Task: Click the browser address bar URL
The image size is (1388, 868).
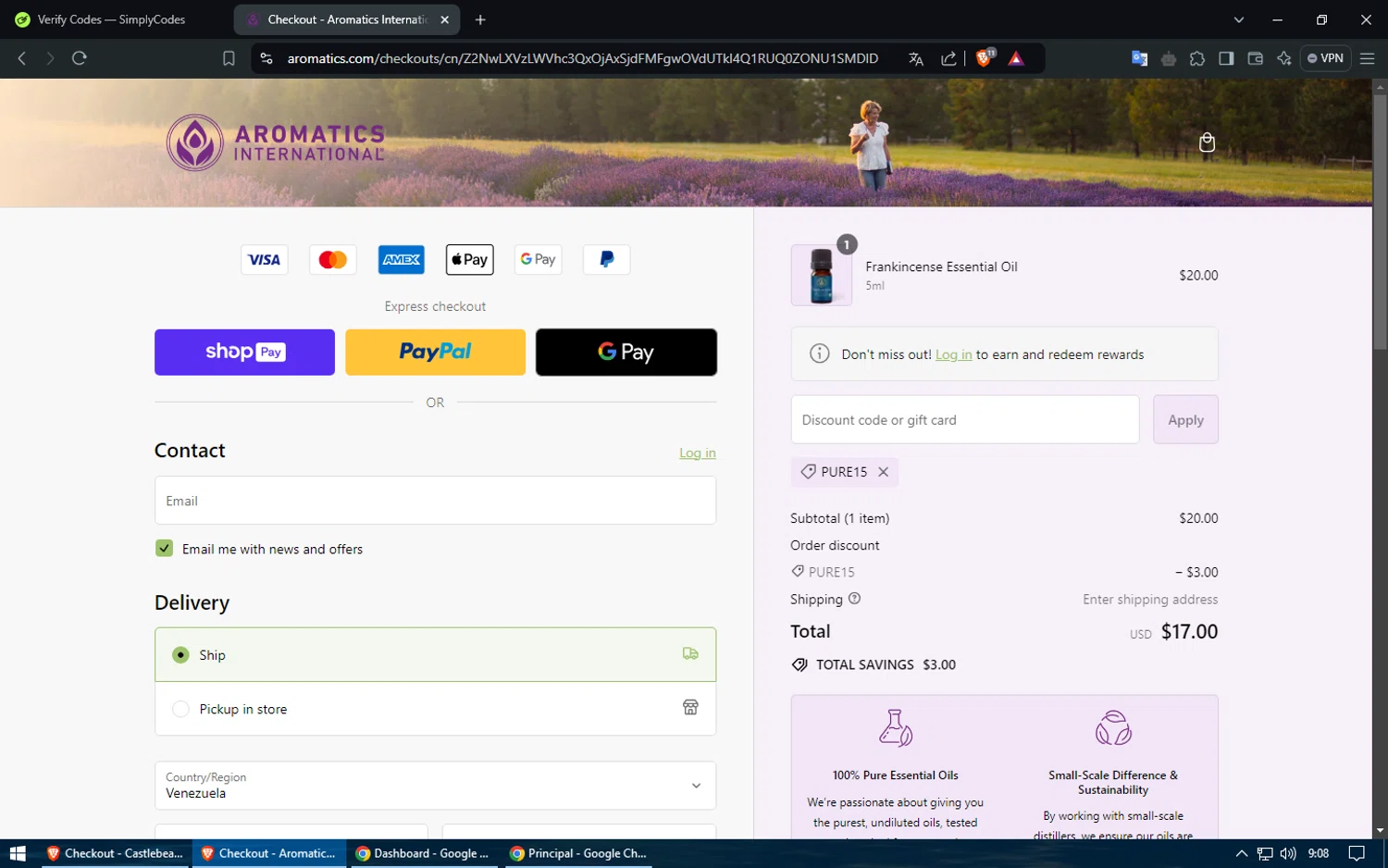Action: 583,58
